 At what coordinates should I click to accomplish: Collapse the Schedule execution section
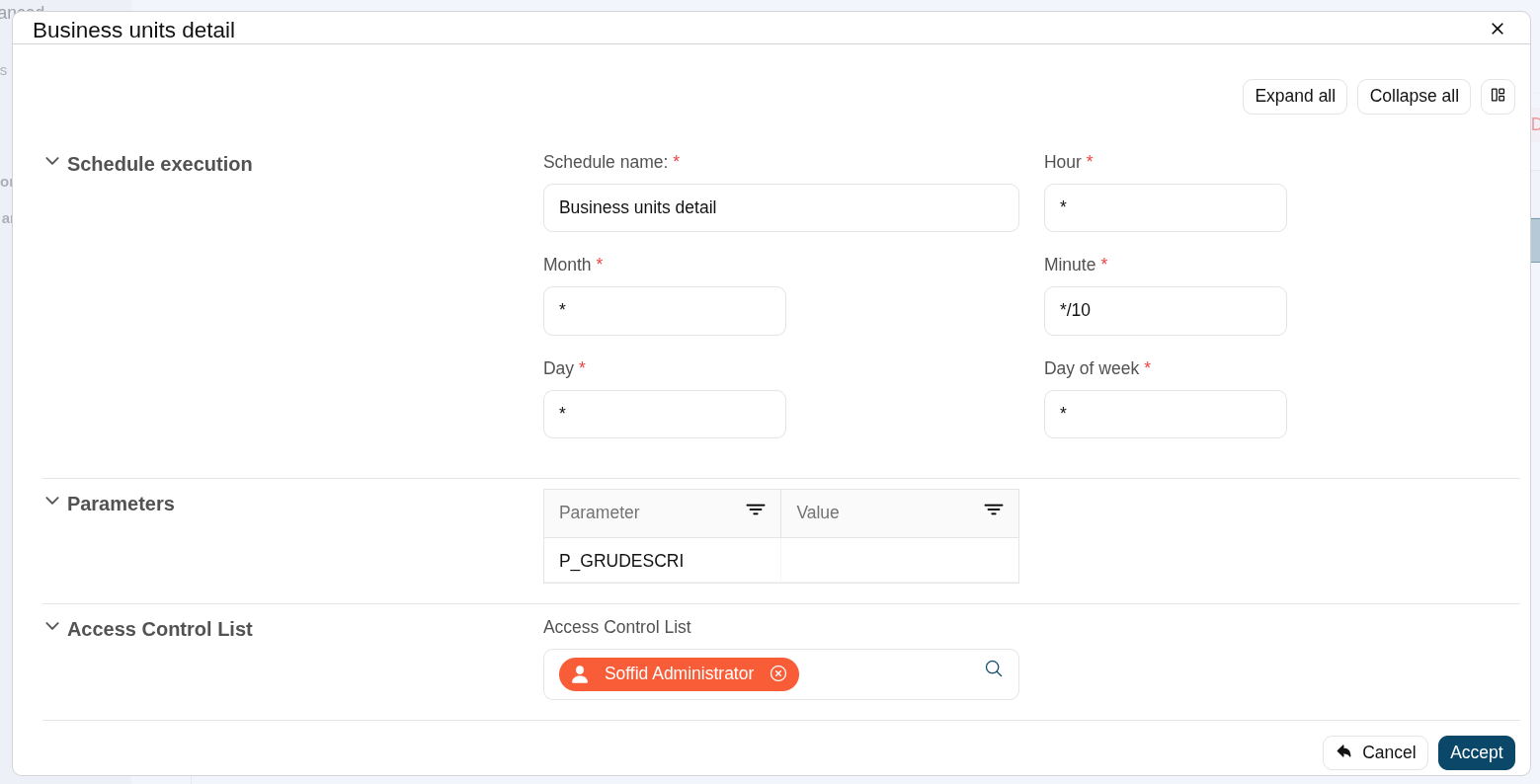point(52,162)
